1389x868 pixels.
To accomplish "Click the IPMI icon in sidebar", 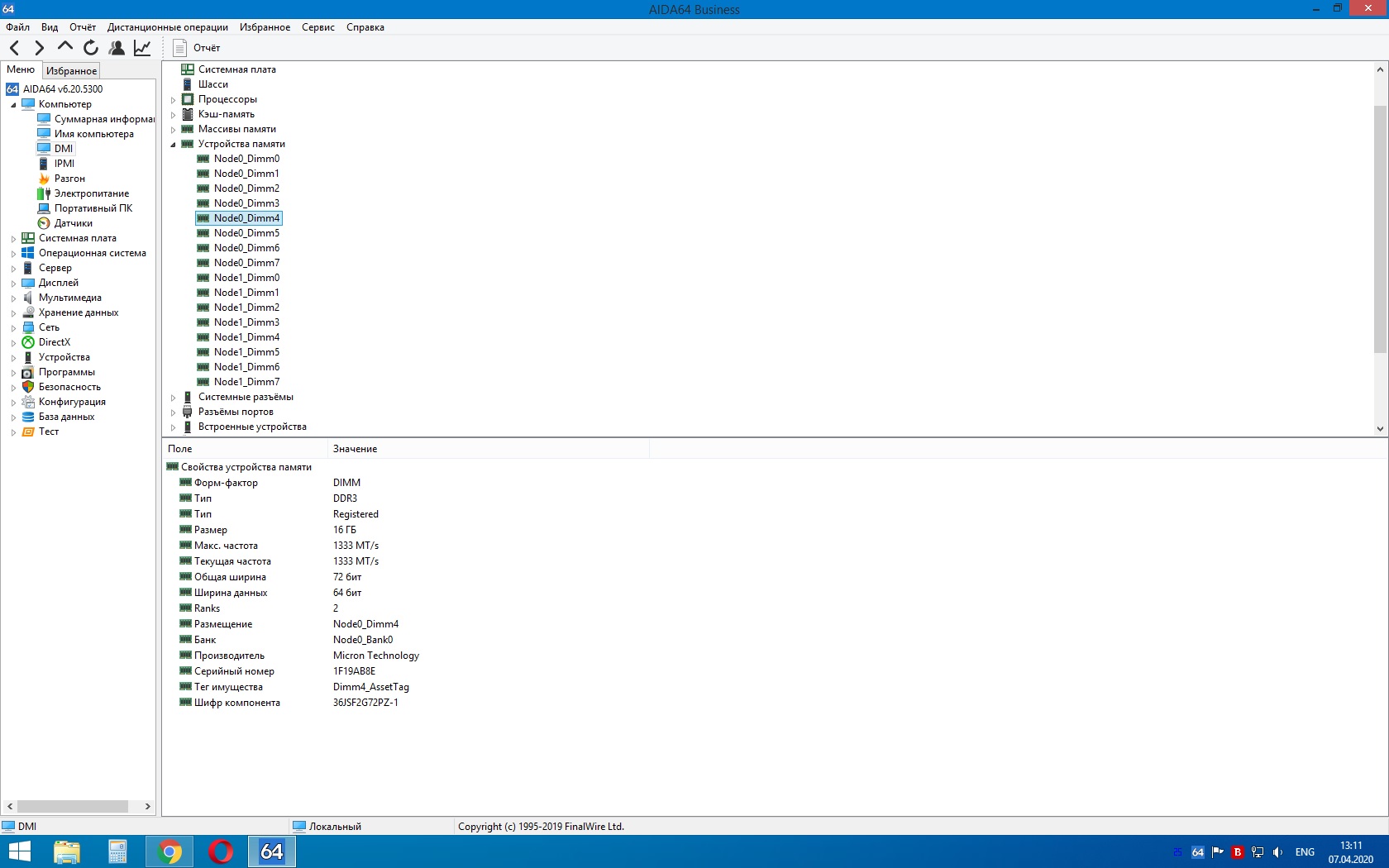I will click(x=44, y=164).
